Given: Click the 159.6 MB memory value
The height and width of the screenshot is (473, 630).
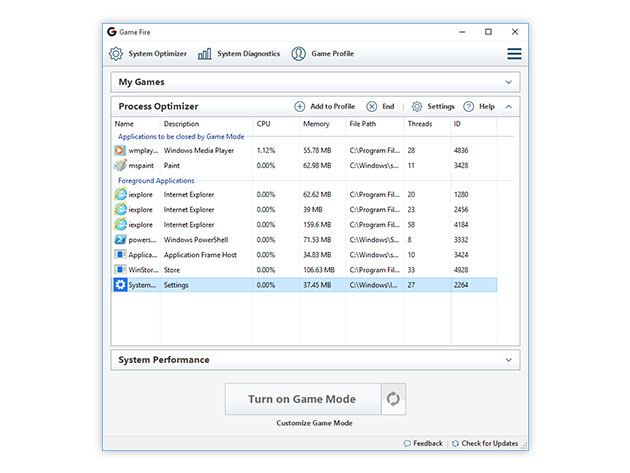Looking at the screenshot, I should pos(317,225).
